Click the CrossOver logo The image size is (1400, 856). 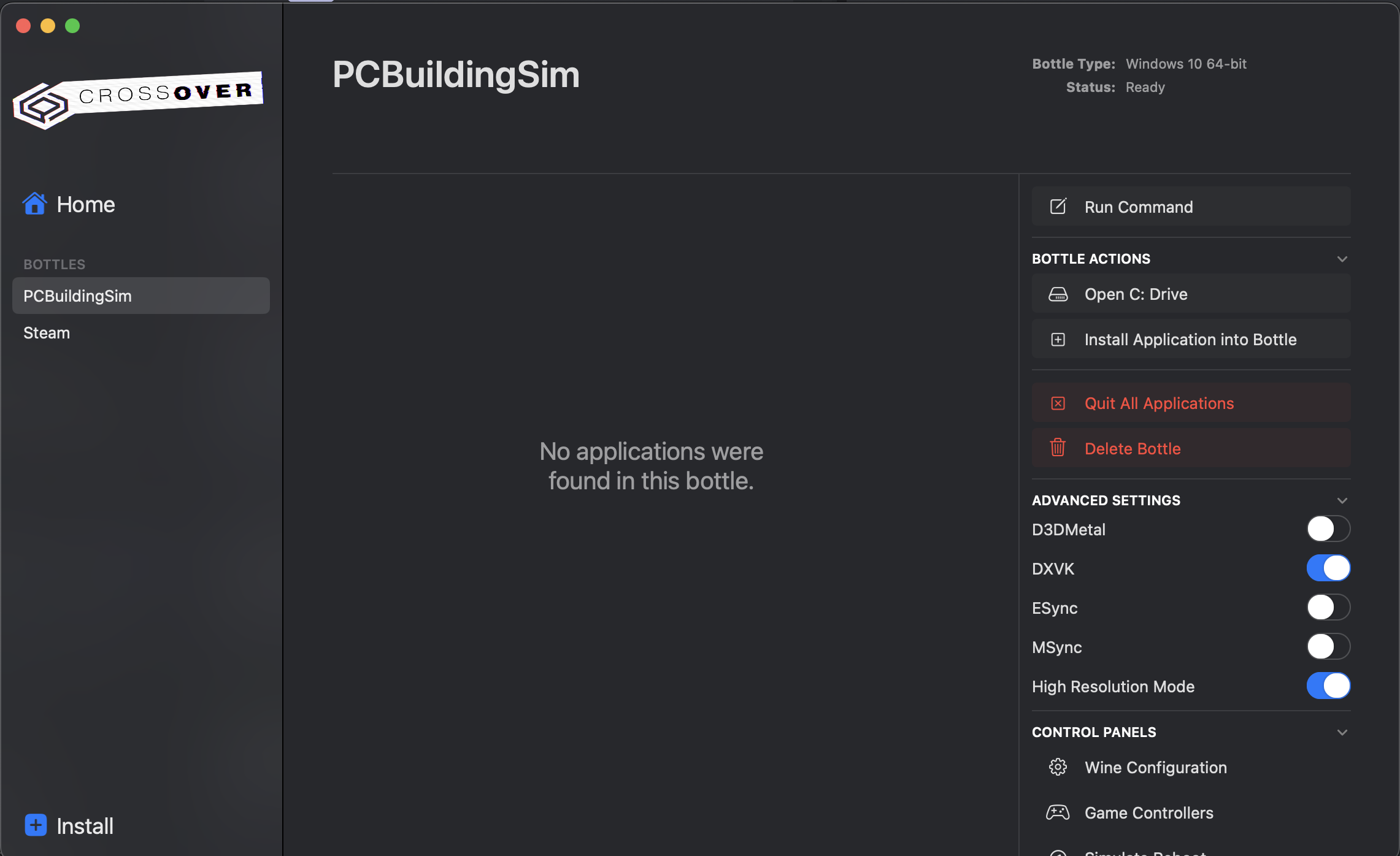point(137,101)
